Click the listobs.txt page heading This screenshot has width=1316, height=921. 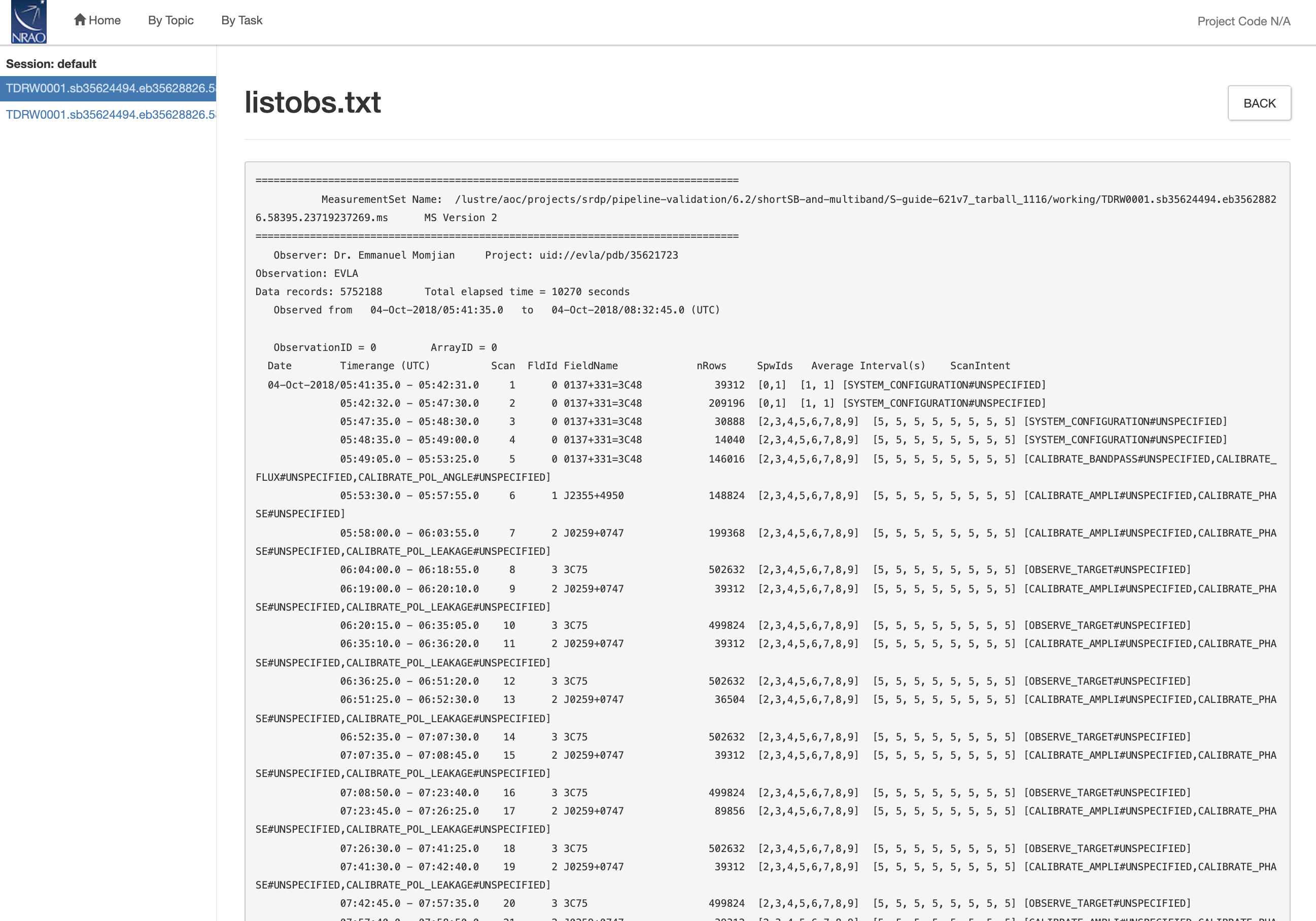313,102
